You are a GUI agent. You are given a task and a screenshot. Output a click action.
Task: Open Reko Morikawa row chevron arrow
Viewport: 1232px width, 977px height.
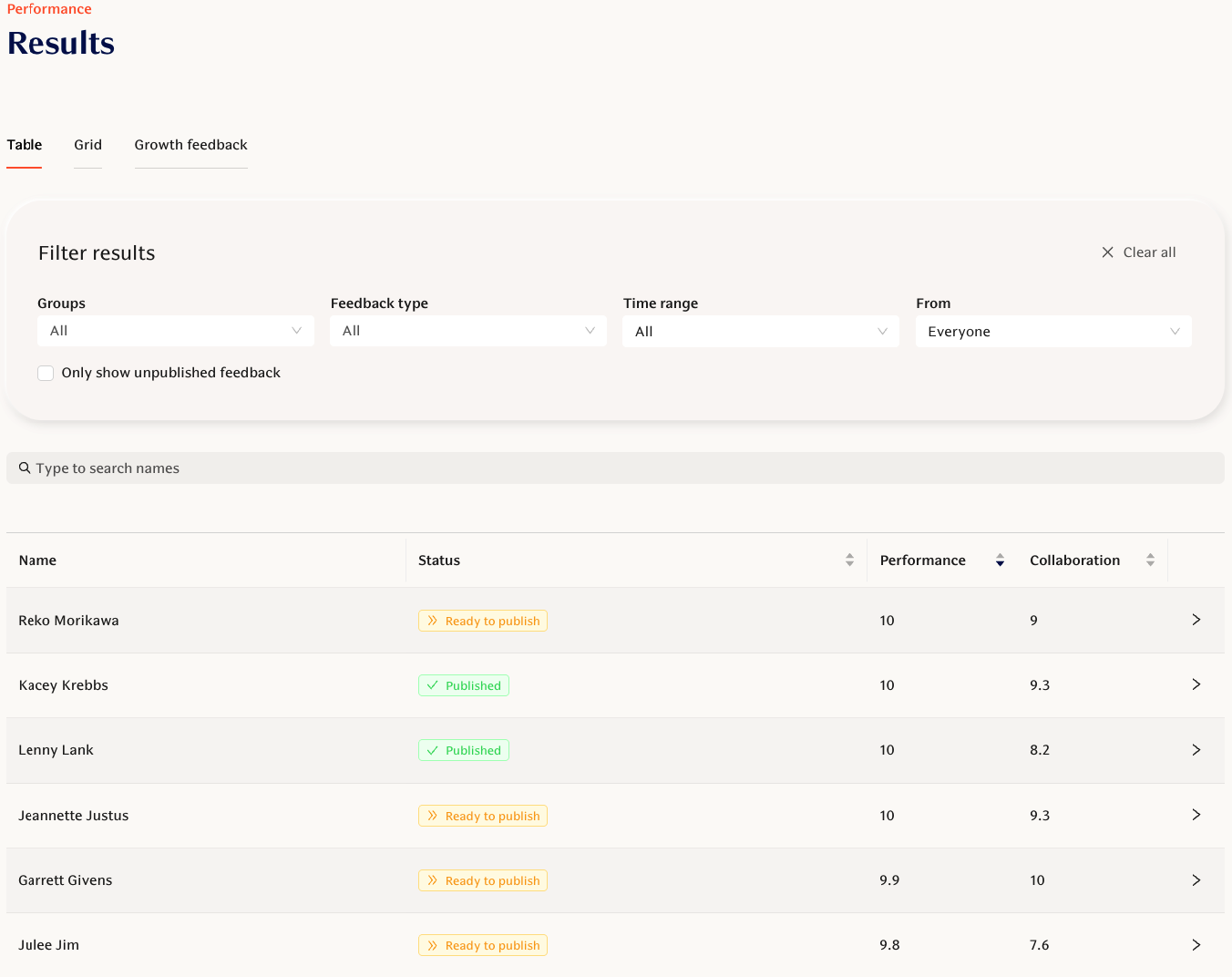point(1196,621)
